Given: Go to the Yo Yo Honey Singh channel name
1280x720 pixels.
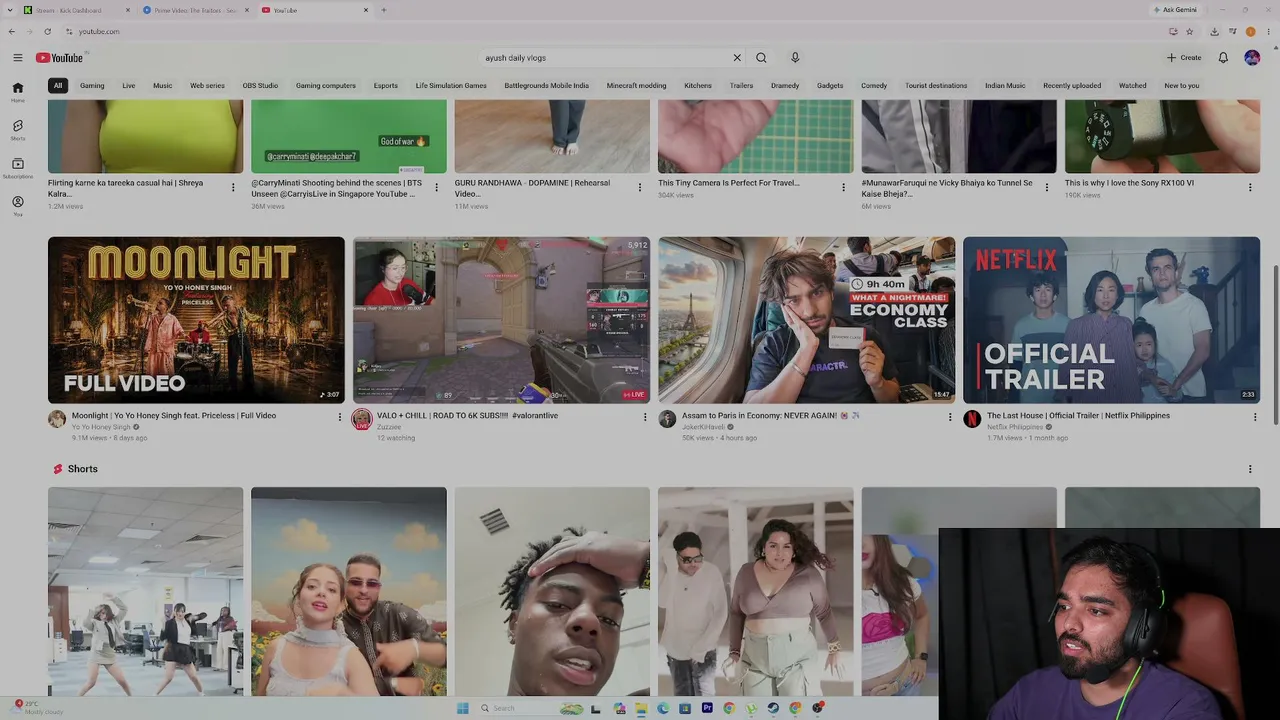Looking at the screenshot, I should coord(101,427).
